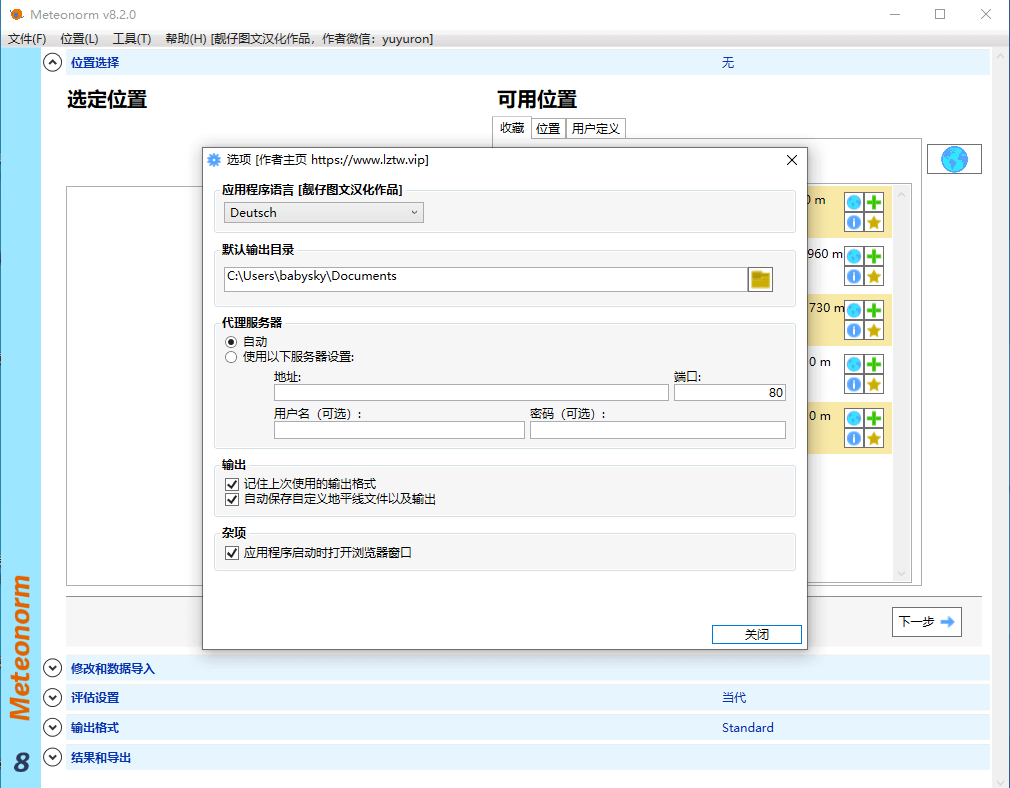
Task: Expand the 修改和数据导入 section
Action: coord(52,668)
